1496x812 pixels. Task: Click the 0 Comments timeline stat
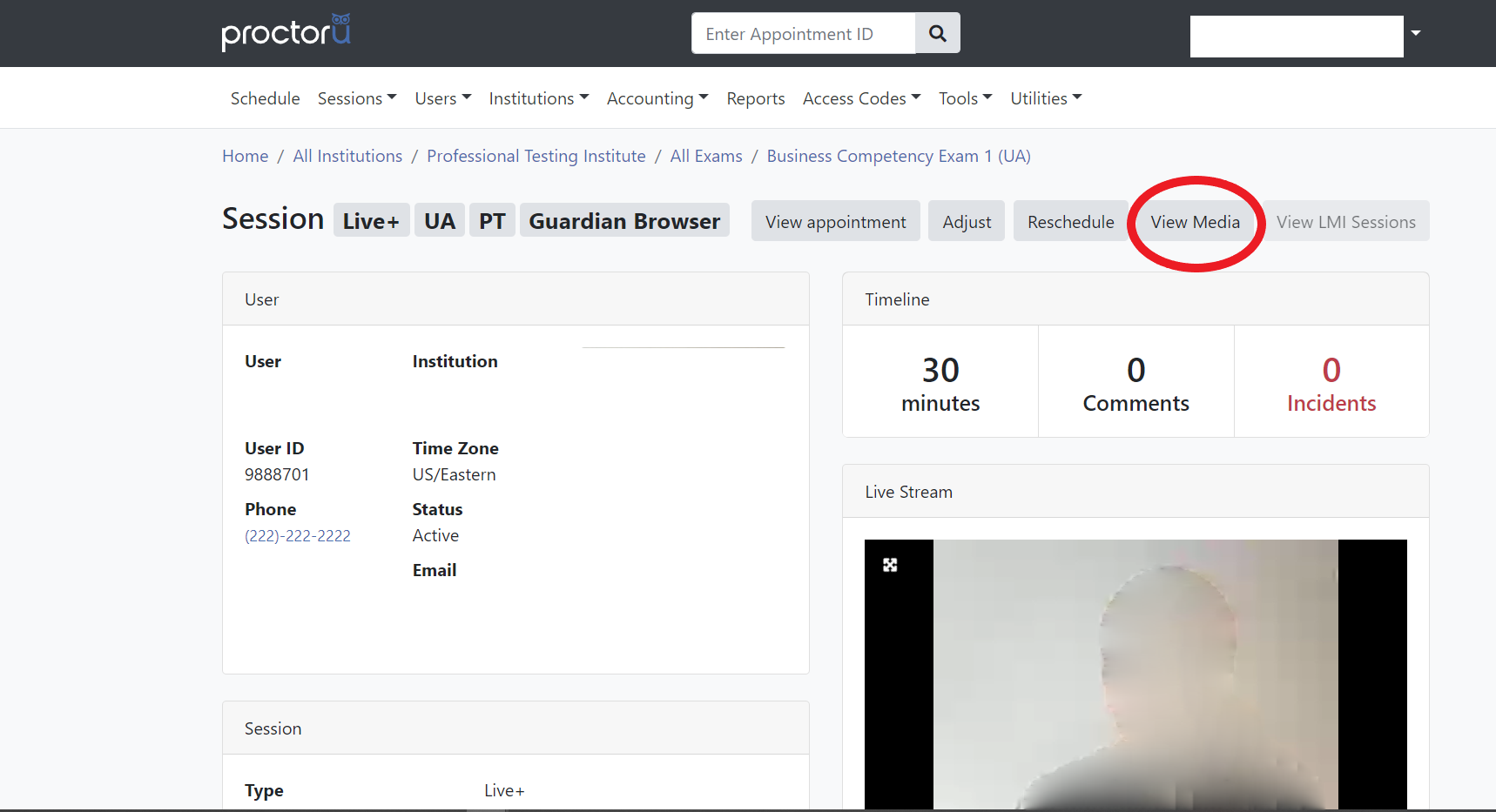[x=1135, y=383]
